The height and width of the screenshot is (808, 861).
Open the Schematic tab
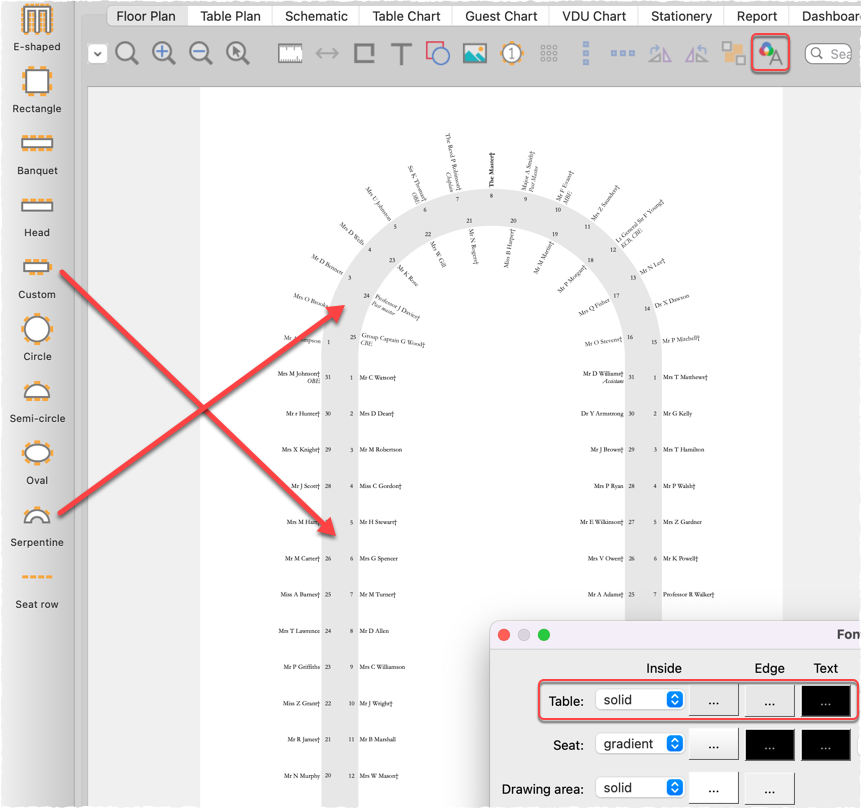click(x=316, y=16)
